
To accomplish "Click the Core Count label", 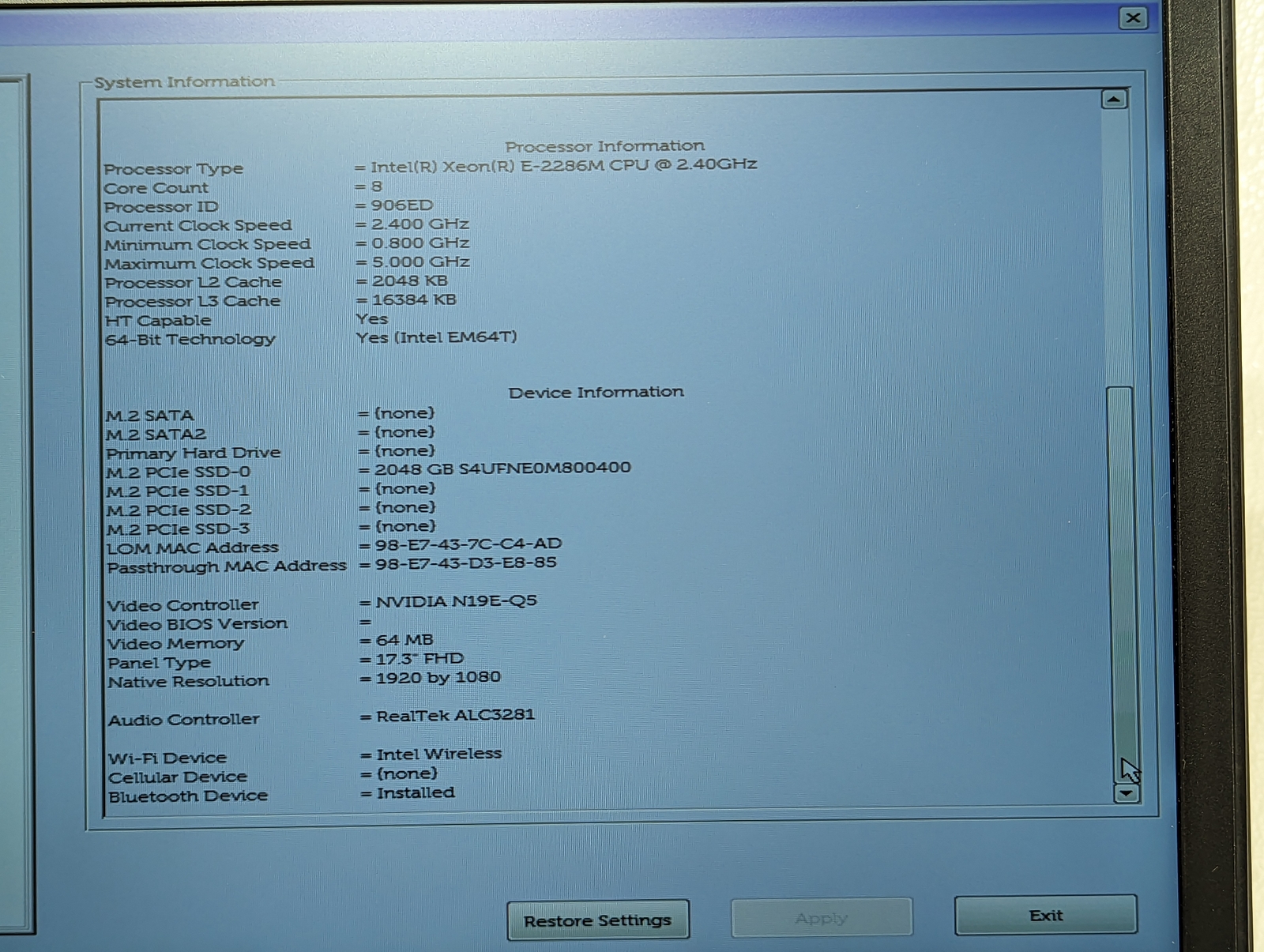I will point(156,188).
